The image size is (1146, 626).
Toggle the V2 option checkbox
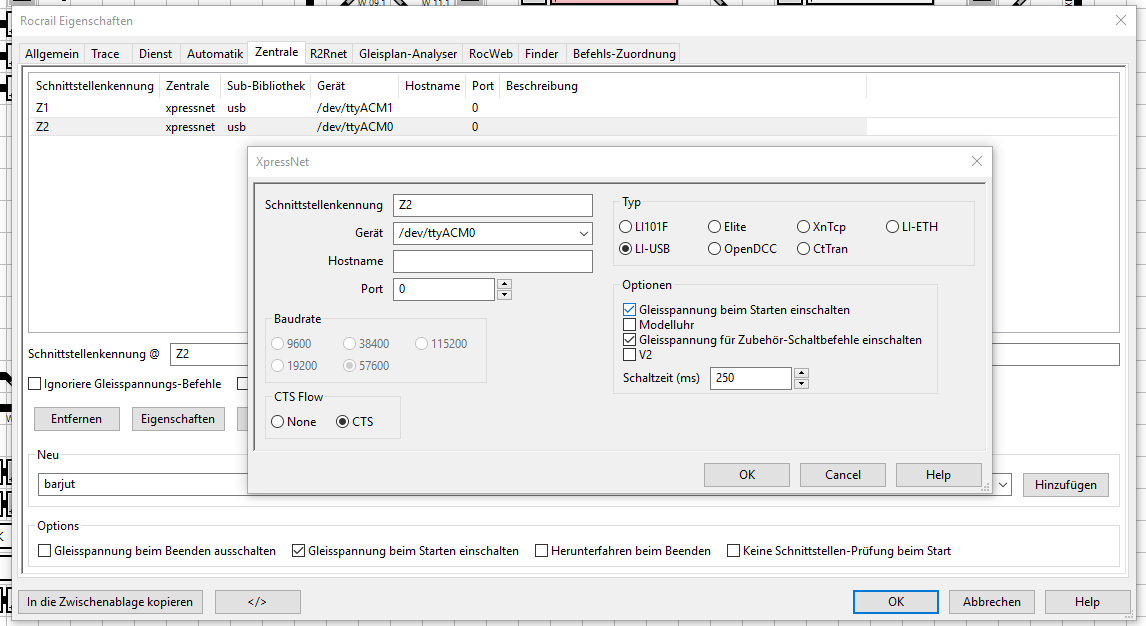(x=630, y=354)
